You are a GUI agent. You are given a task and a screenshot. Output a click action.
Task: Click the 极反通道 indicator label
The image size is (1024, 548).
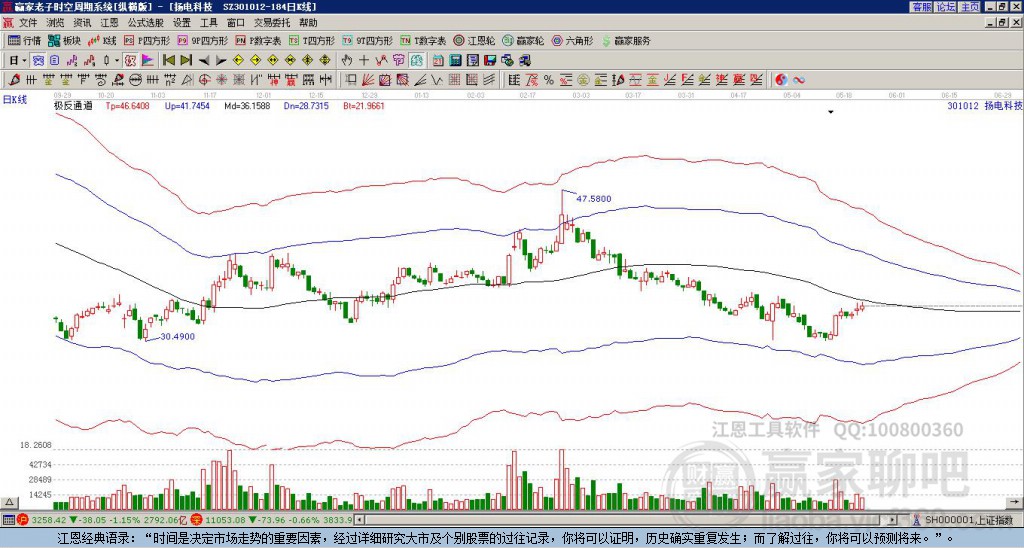(73, 105)
